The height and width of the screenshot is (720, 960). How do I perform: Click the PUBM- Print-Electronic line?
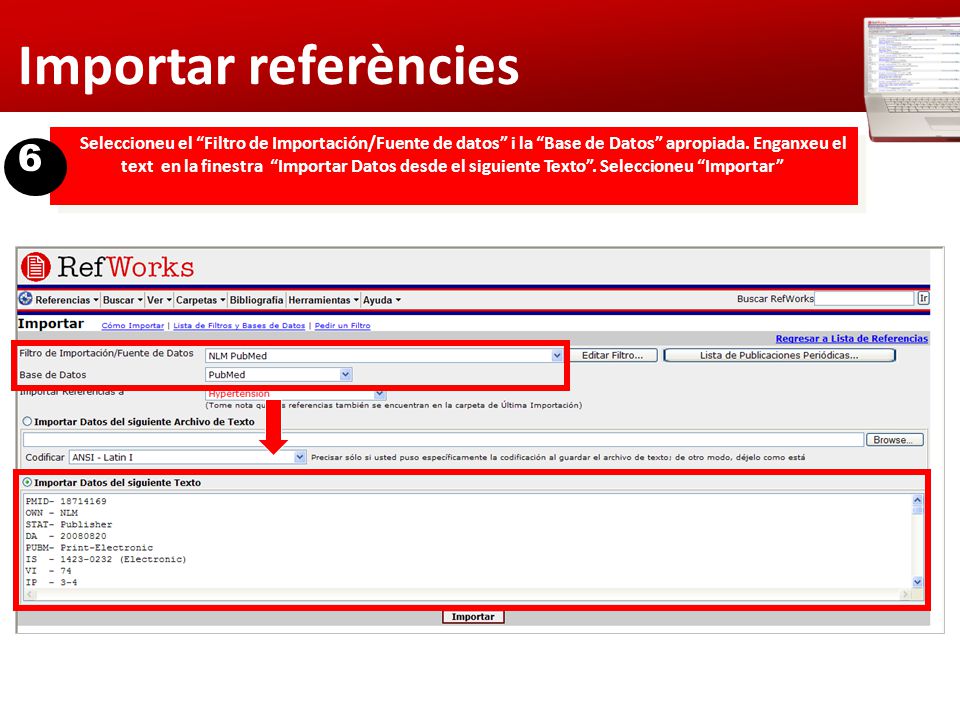click(x=89, y=548)
